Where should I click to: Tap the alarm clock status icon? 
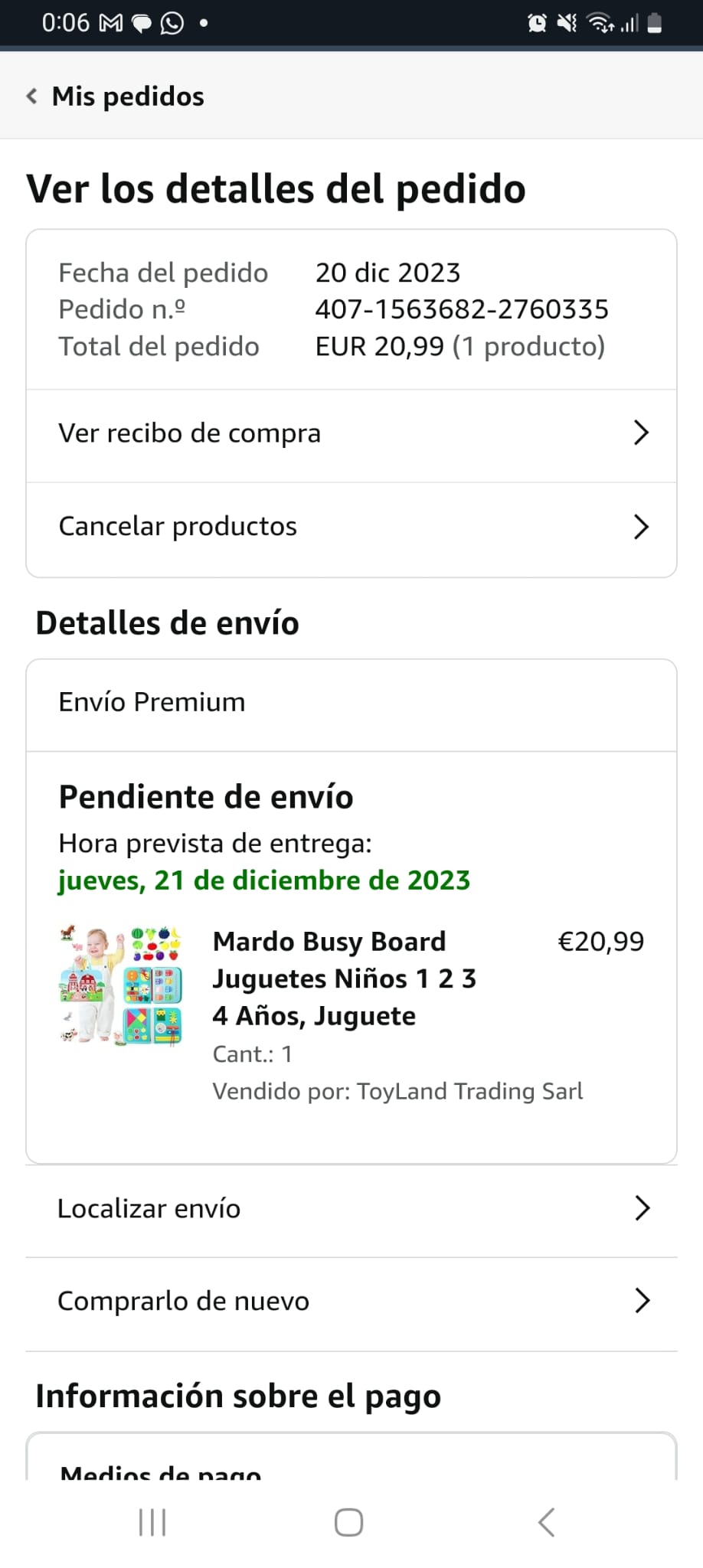537,24
